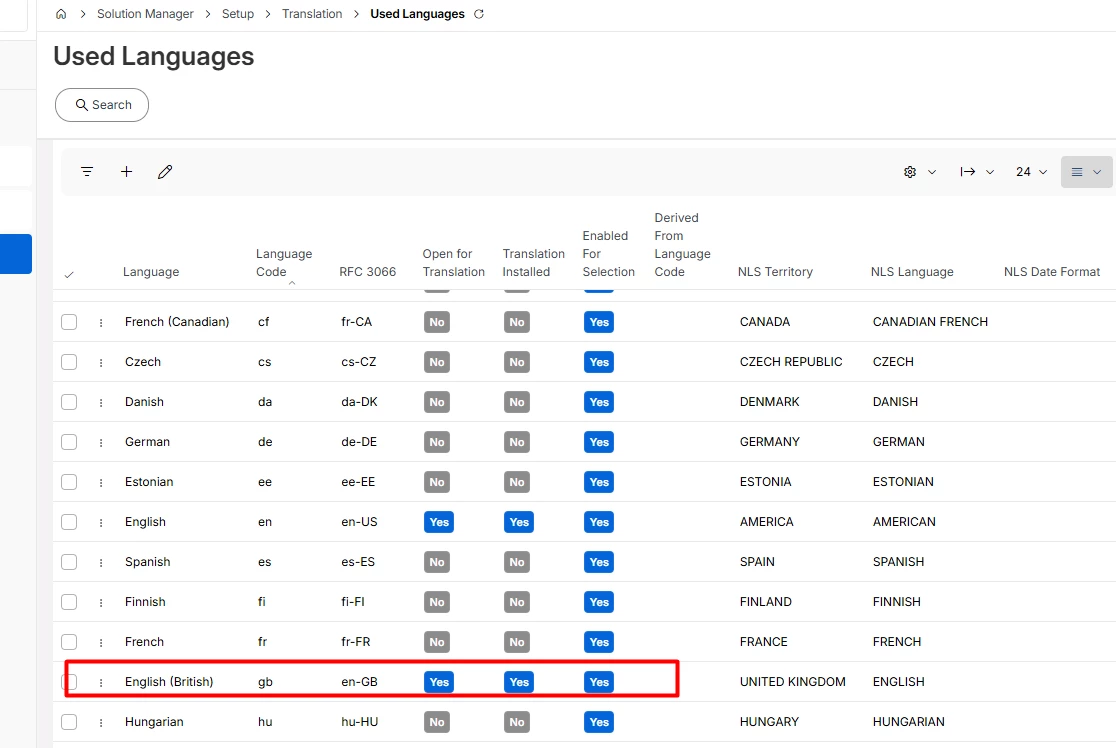1116x748 pixels.
Task: Open row actions for English (British)
Action: tap(101, 682)
